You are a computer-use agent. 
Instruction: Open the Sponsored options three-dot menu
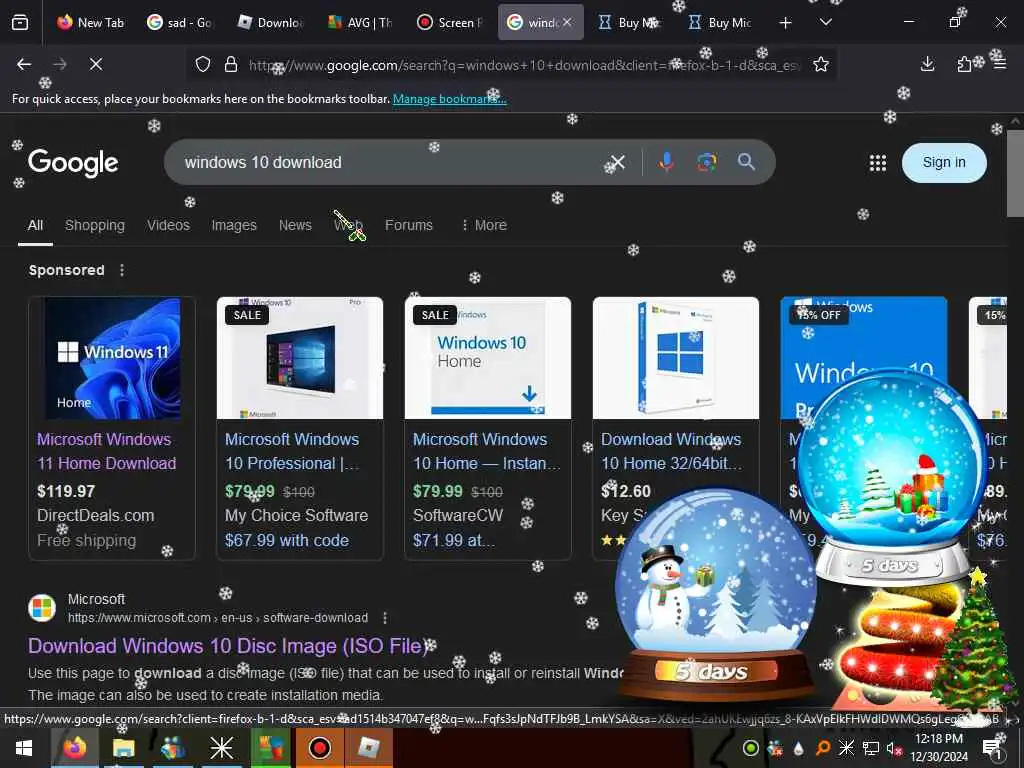click(x=122, y=270)
